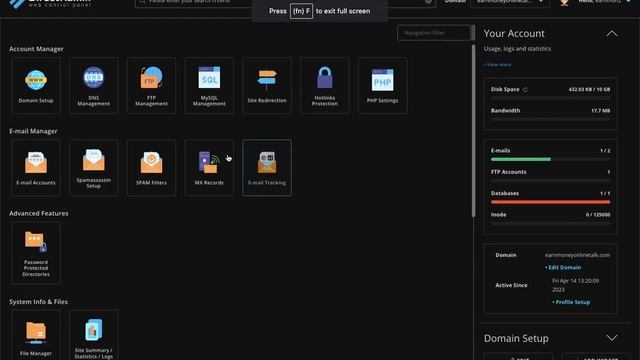The width and height of the screenshot is (640, 360).
Task: Open Site Summary / Statistics / Logs
Action: (93, 335)
